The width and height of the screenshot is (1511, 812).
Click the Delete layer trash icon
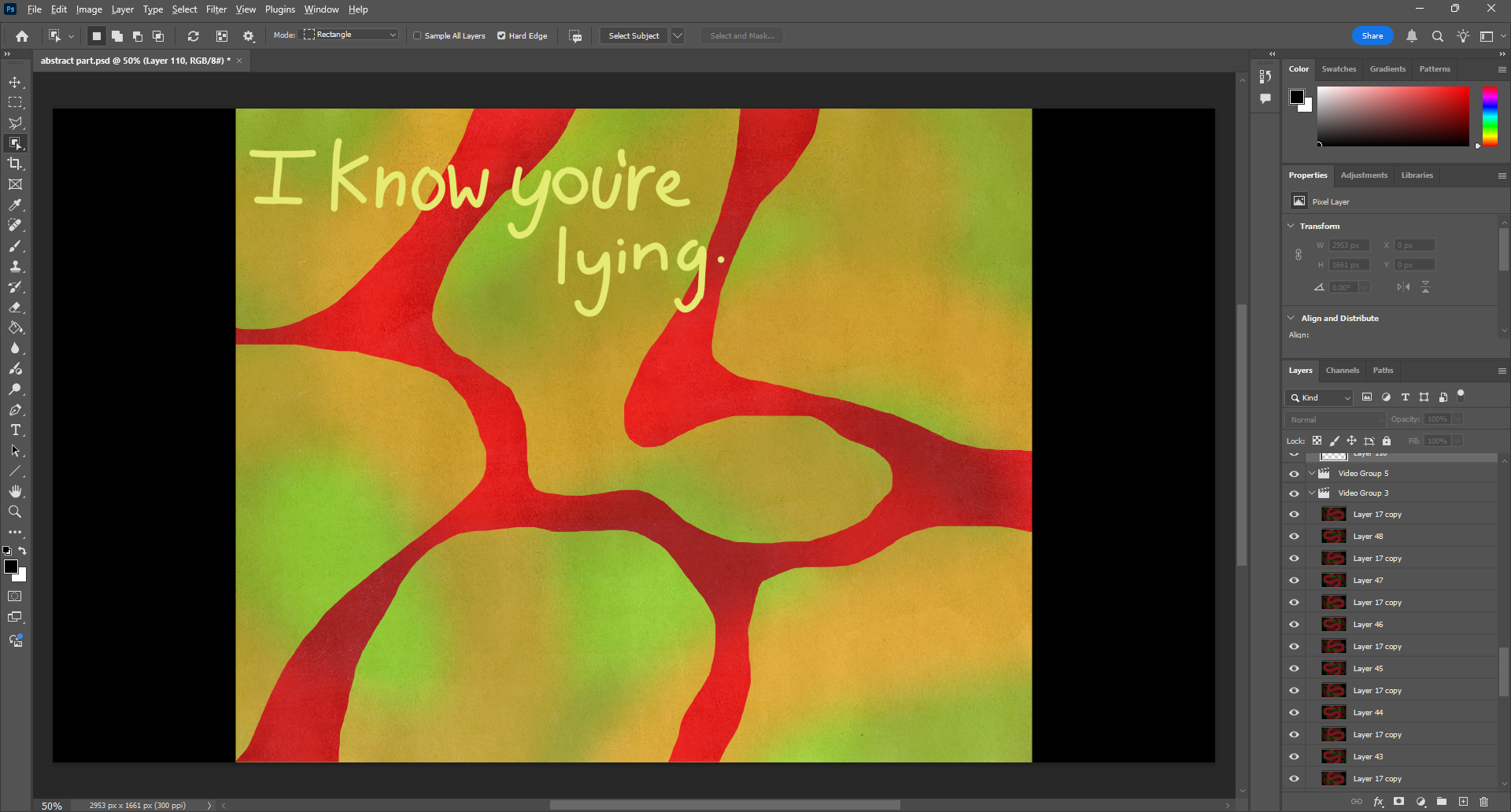tap(1484, 802)
